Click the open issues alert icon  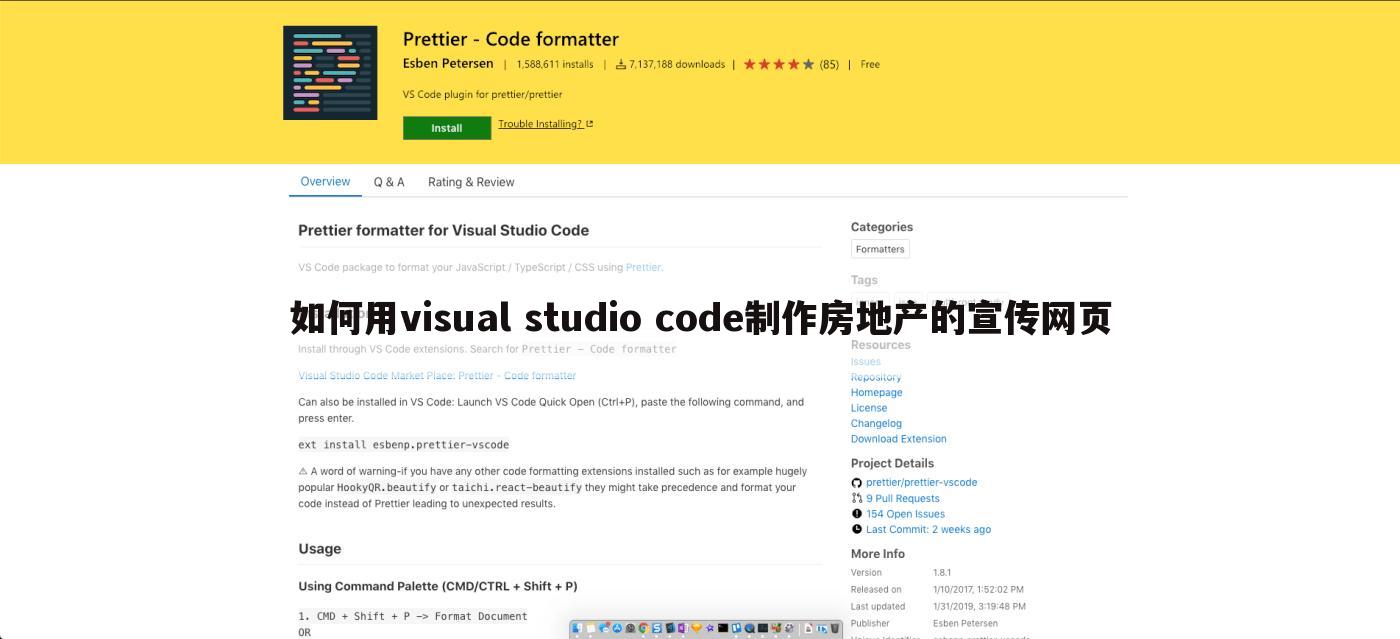(x=856, y=514)
